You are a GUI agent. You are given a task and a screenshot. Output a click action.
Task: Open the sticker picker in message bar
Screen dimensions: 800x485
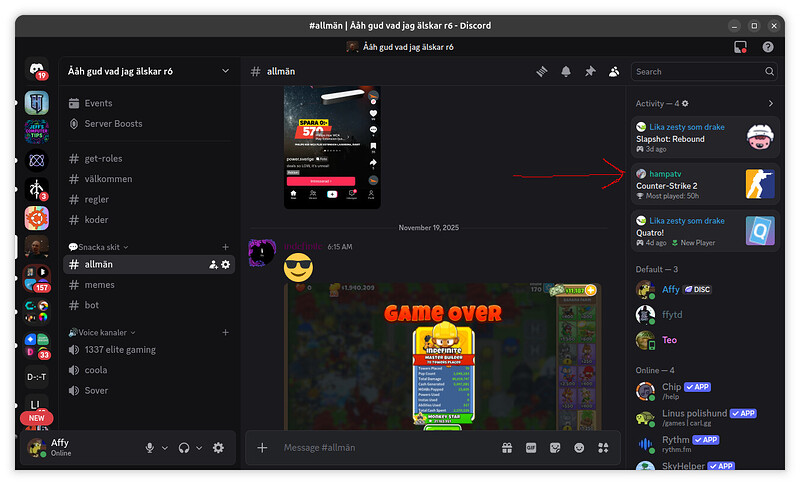coord(555,448)
